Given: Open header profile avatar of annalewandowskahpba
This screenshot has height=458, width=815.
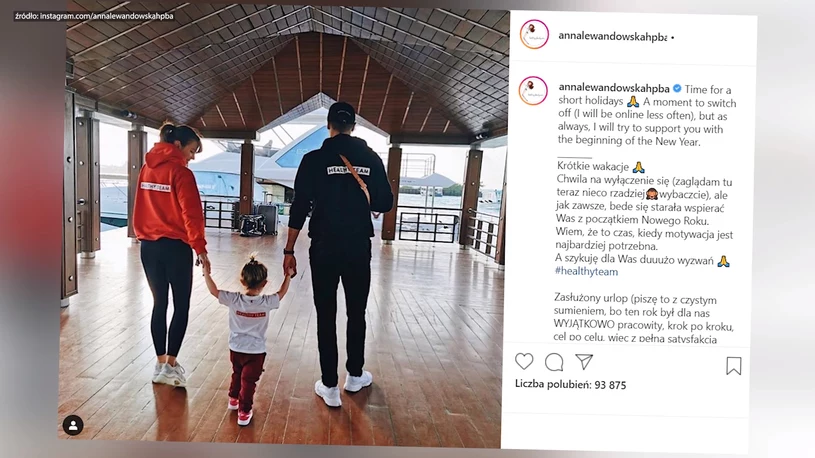Looking at the screenshot, I should [x=534, y=35].
